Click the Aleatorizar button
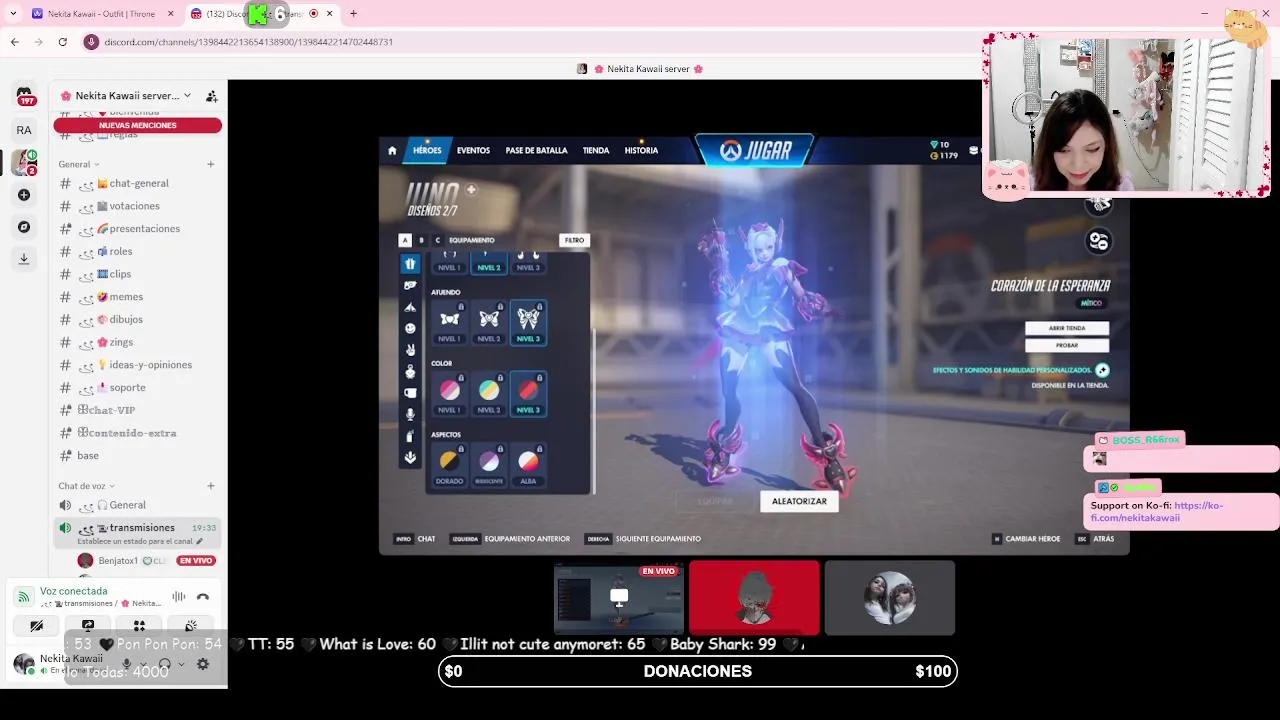Image resolution: width=1280 pixels, height=720 pixels. pos(799,501)
